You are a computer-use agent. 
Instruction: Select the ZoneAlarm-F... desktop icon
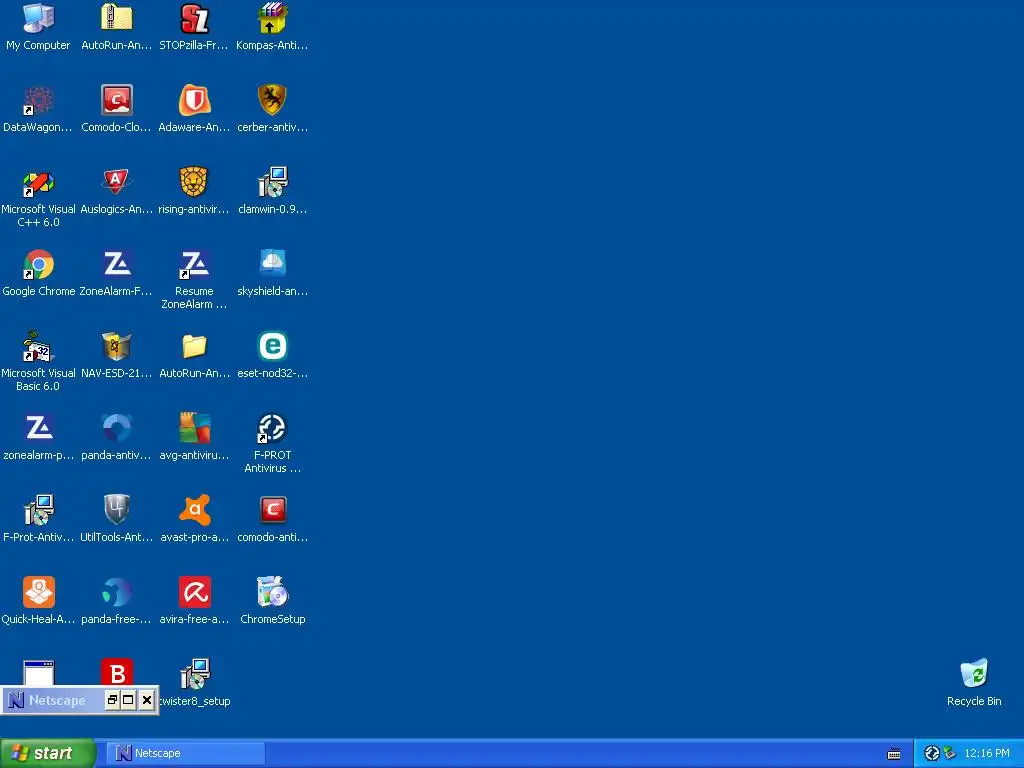point(116,264)
